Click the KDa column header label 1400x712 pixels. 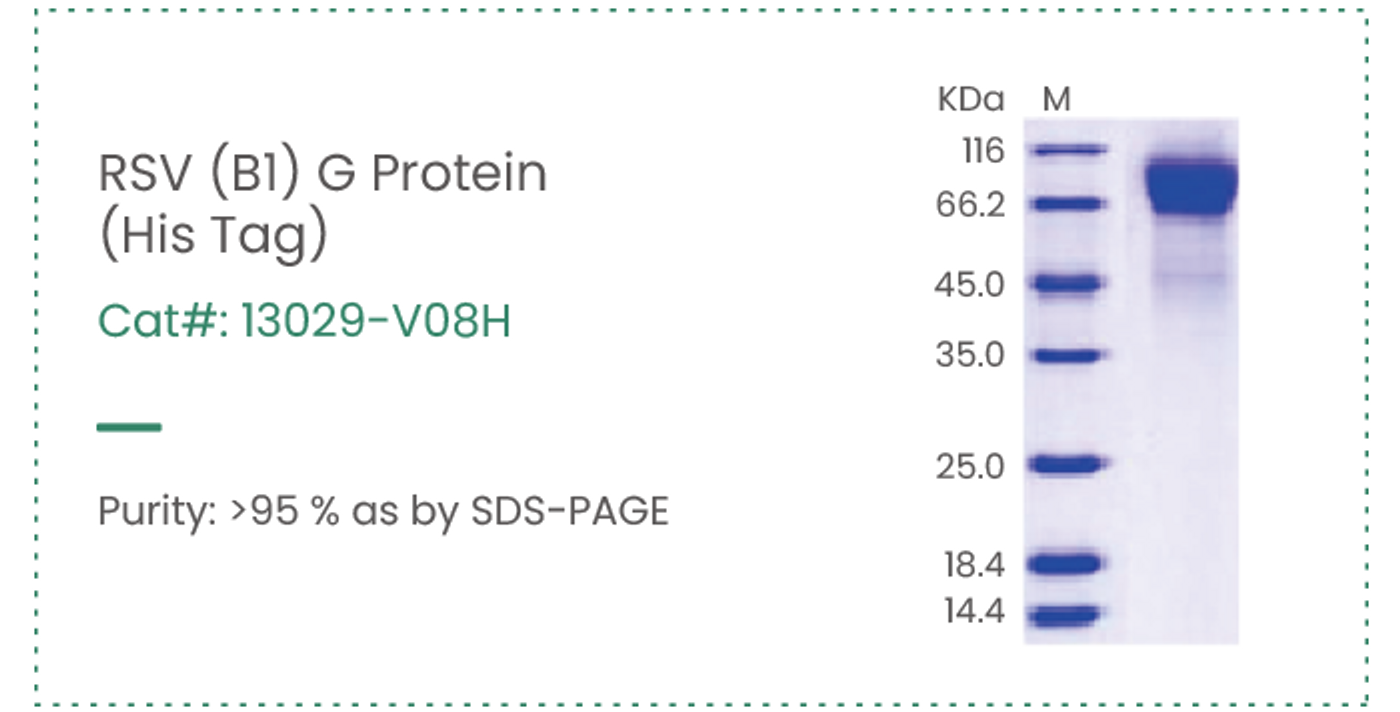(x=970, y=99)
